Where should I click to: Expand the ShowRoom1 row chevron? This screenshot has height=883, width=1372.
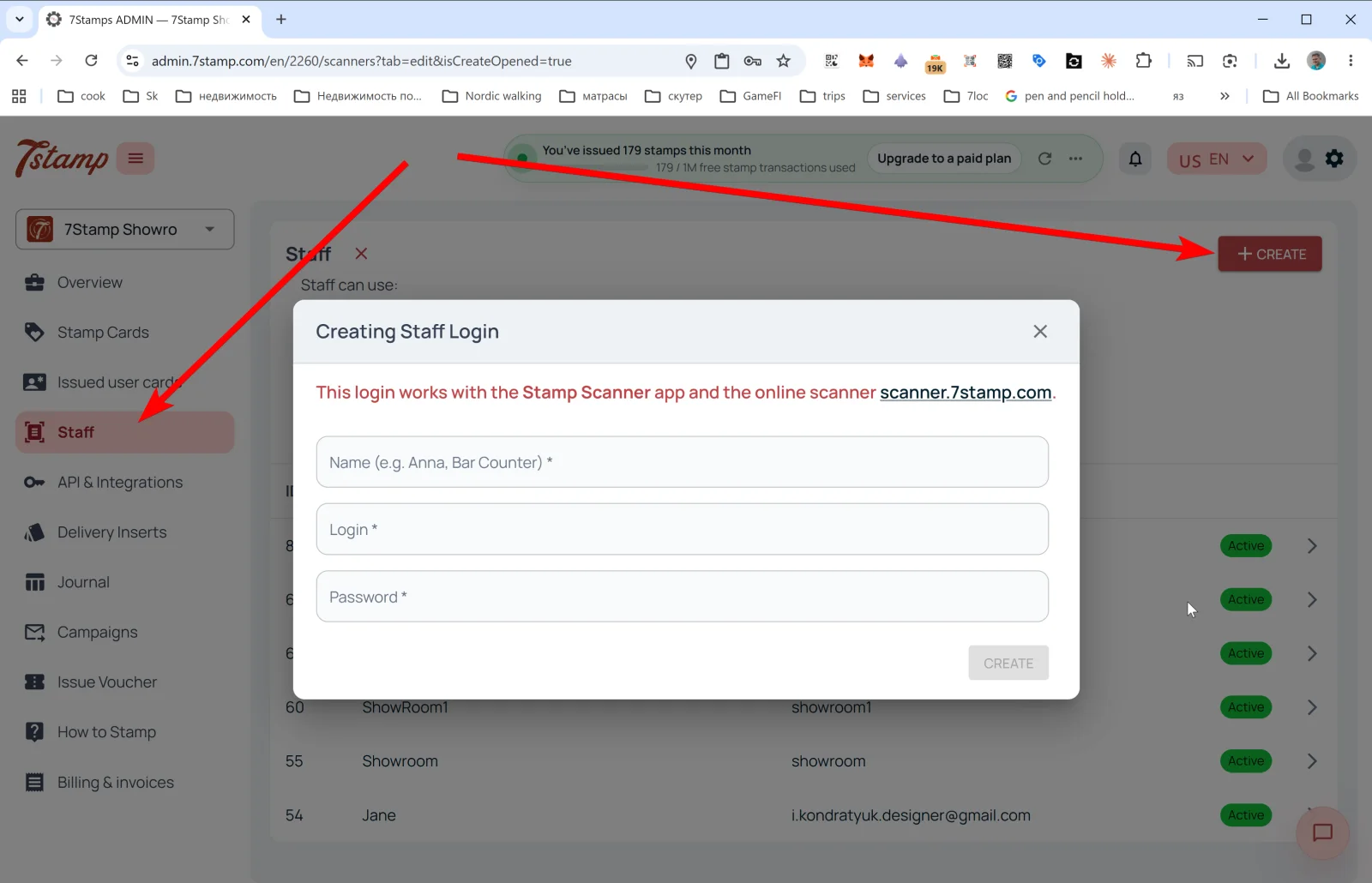click(x=1312, y=707)
